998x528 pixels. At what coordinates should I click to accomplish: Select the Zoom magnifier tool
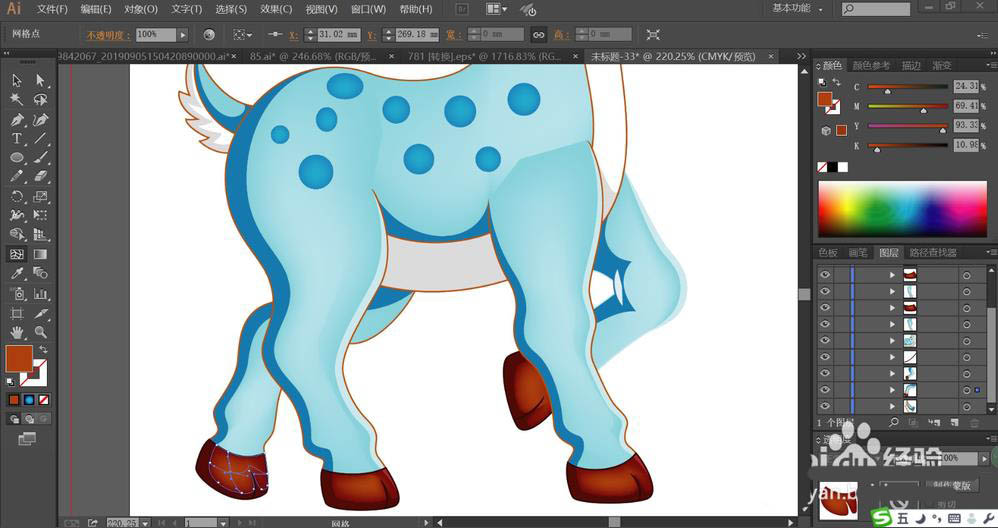coord(40,332)
